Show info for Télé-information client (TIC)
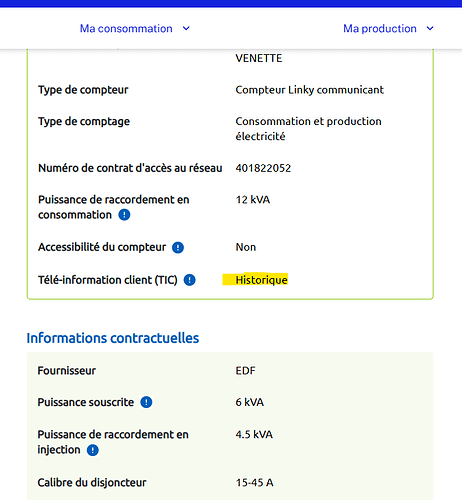 190,280
